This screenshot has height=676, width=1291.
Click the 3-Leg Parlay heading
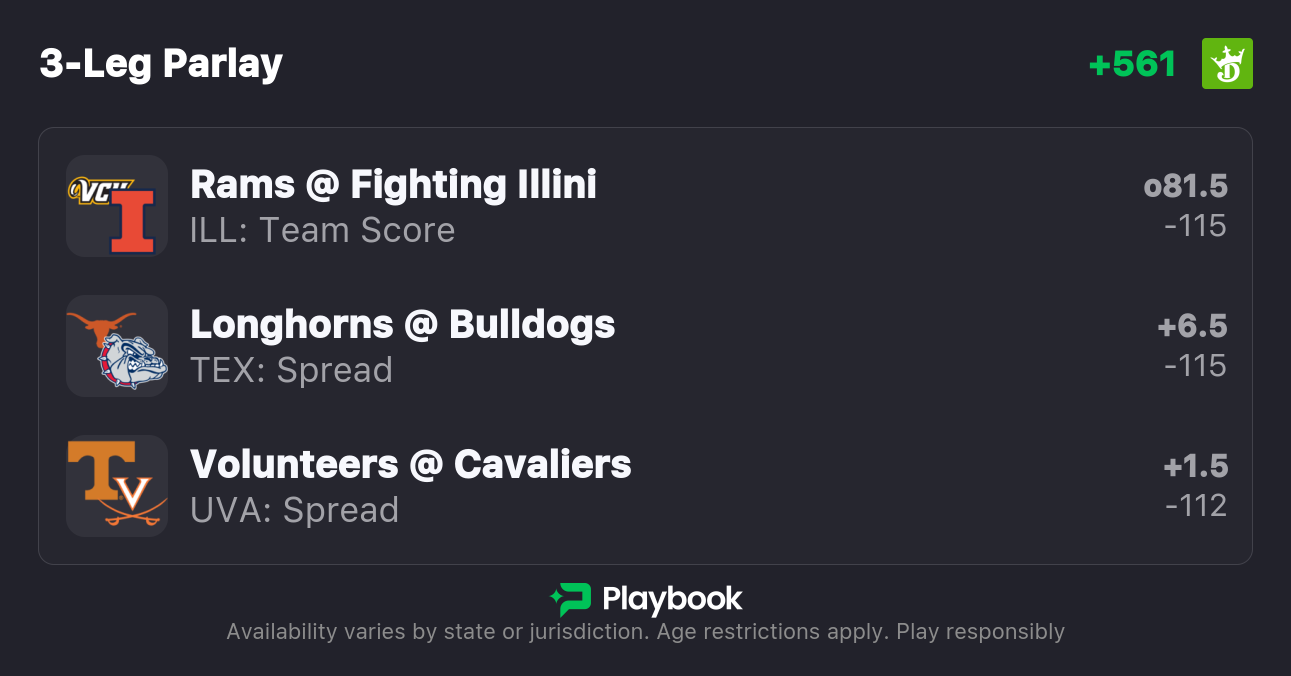point(161,64)
